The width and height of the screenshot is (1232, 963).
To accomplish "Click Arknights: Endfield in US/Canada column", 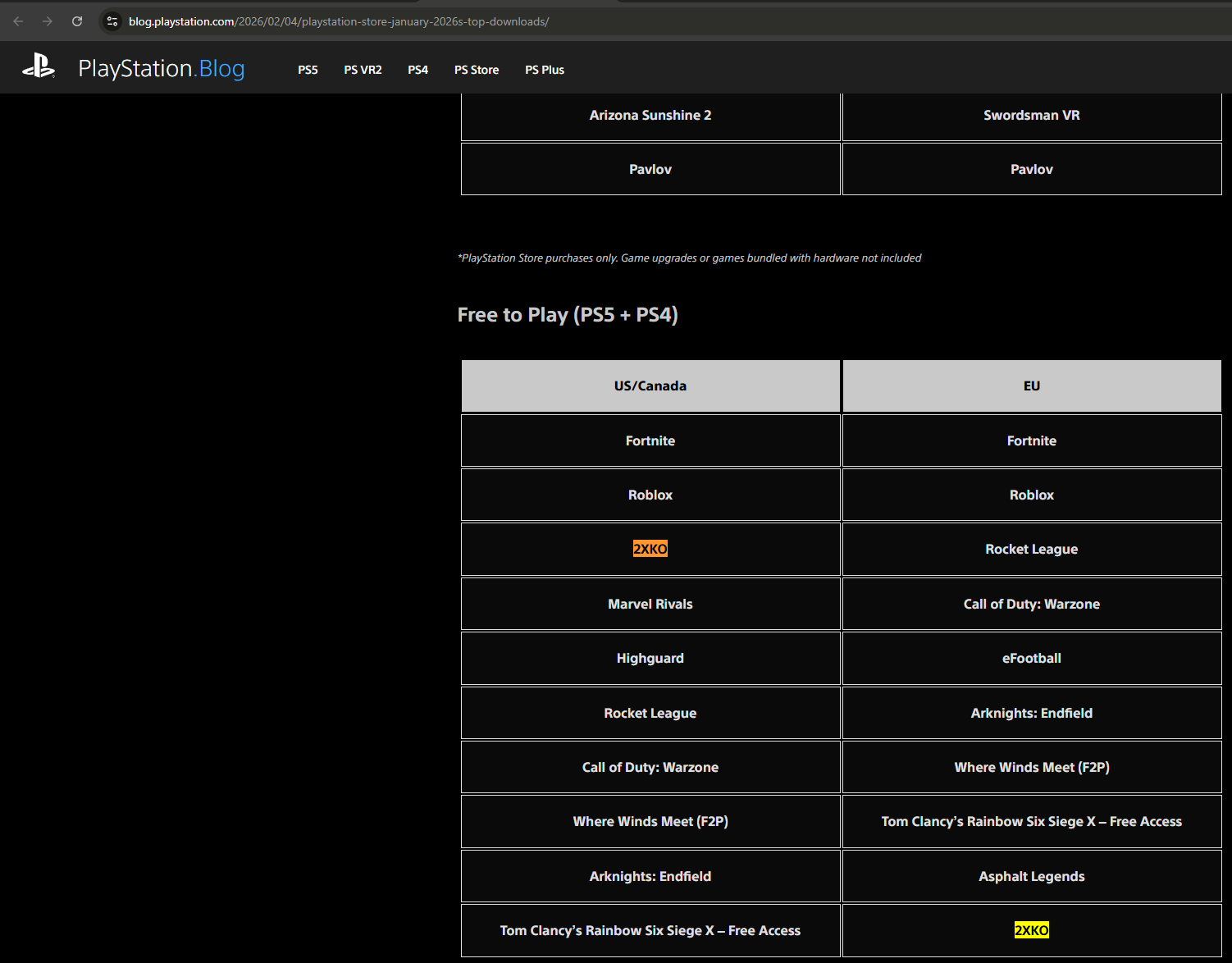I will pos(650,876).
